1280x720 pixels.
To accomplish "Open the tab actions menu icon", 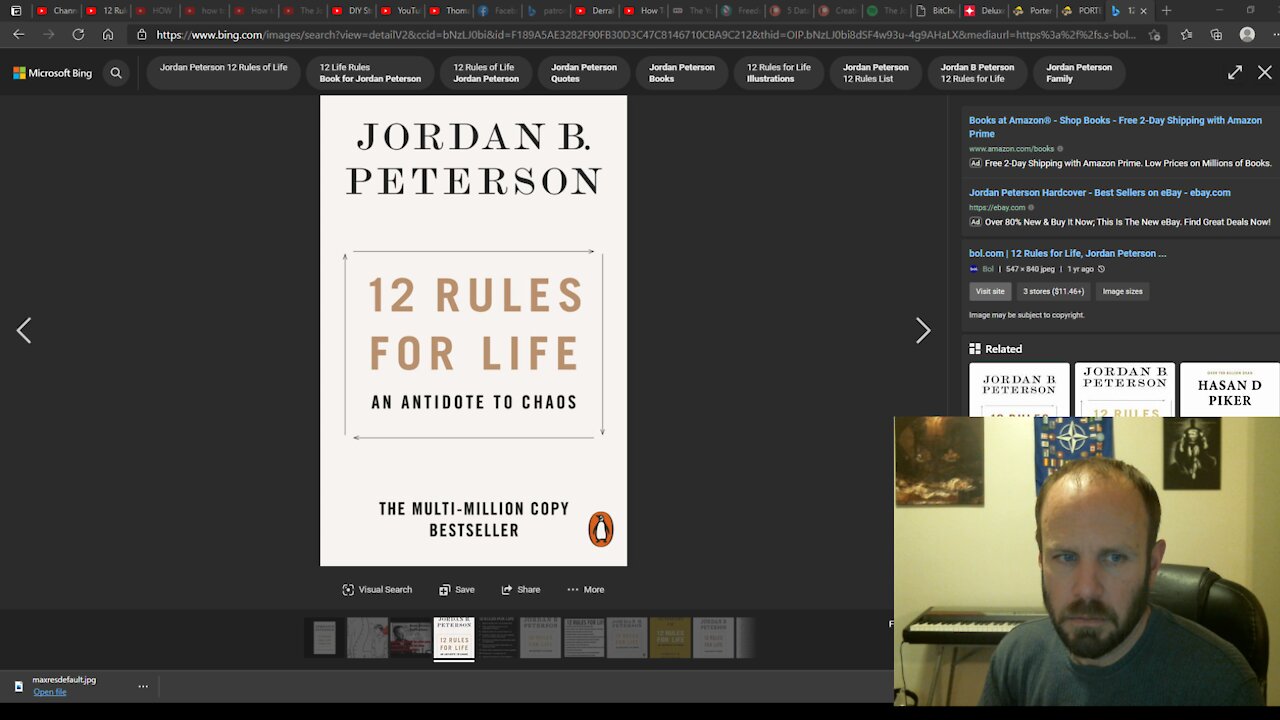I will click(x=16, y=11).
